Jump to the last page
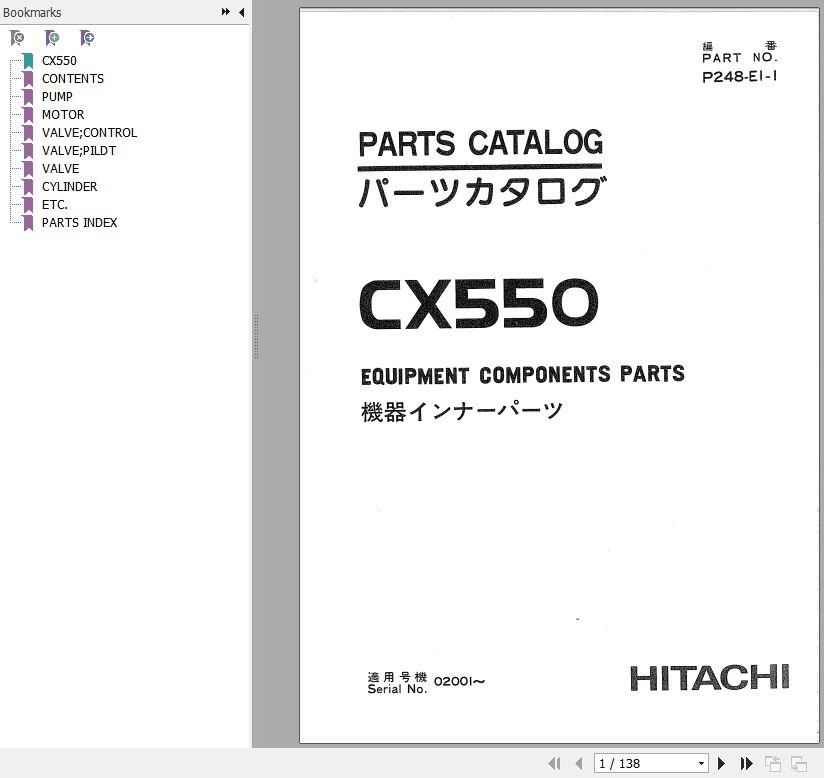This screenshot has width=824, height=778. (x=746, y=763)
